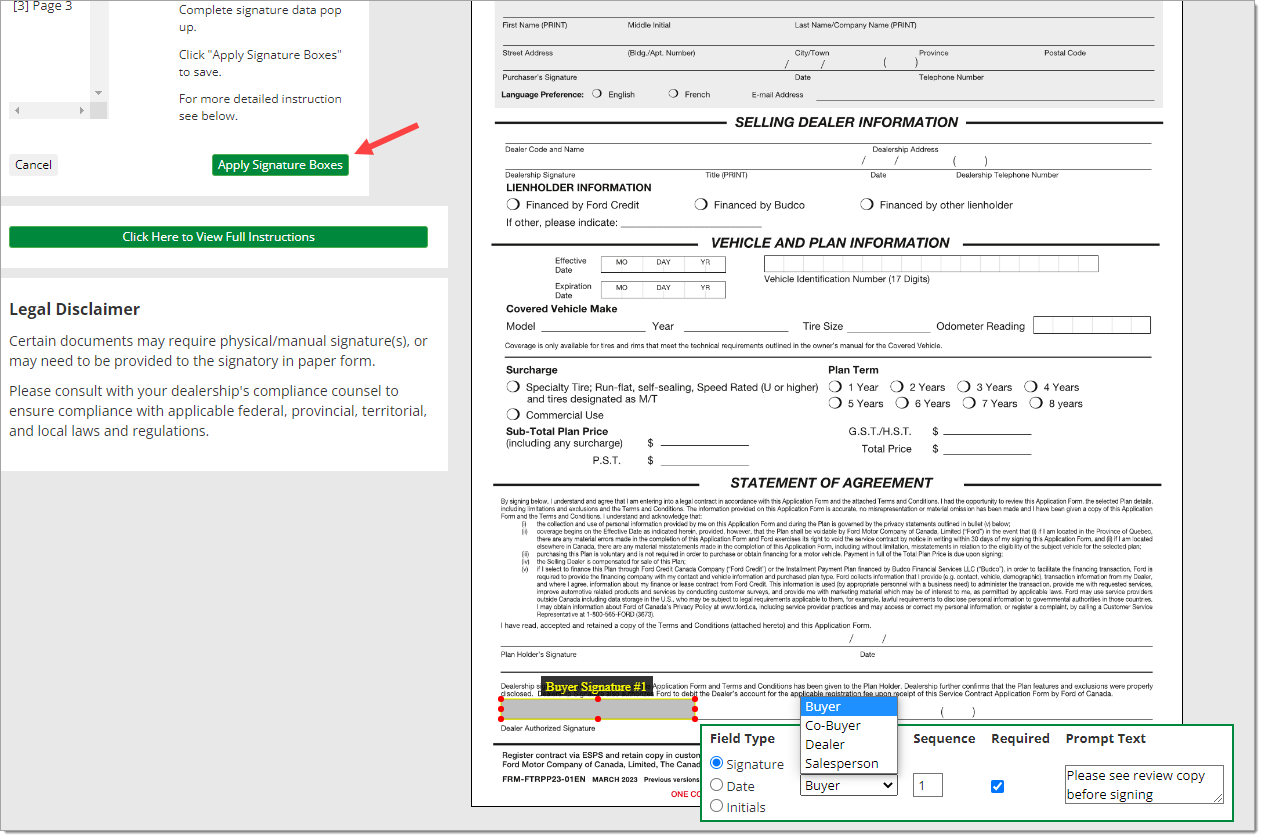Select Financed by Ford Credit option
1262x838 pixels.
(513, 204)
